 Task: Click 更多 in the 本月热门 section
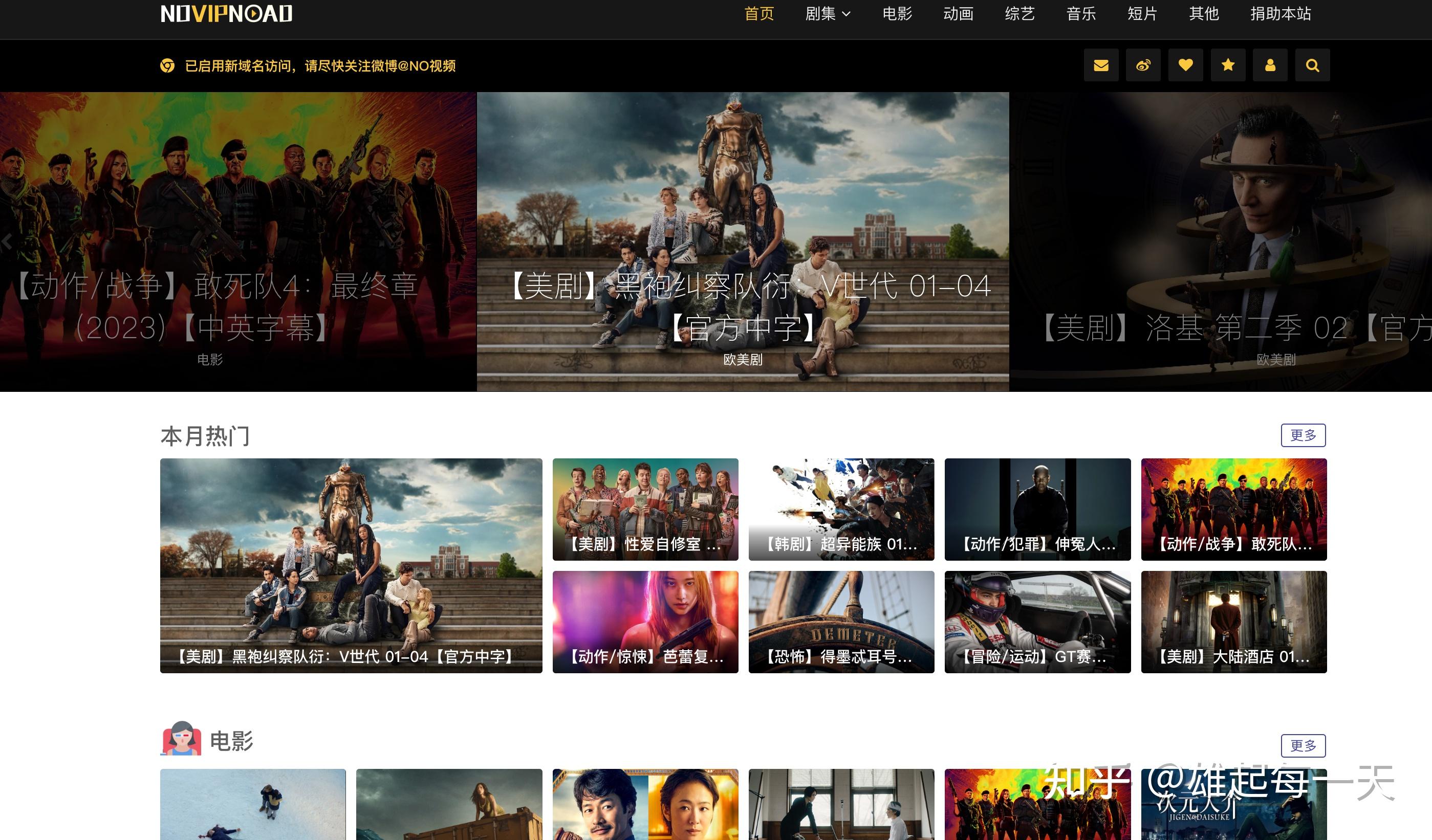pyautogui.click(x=1303, y=435)
